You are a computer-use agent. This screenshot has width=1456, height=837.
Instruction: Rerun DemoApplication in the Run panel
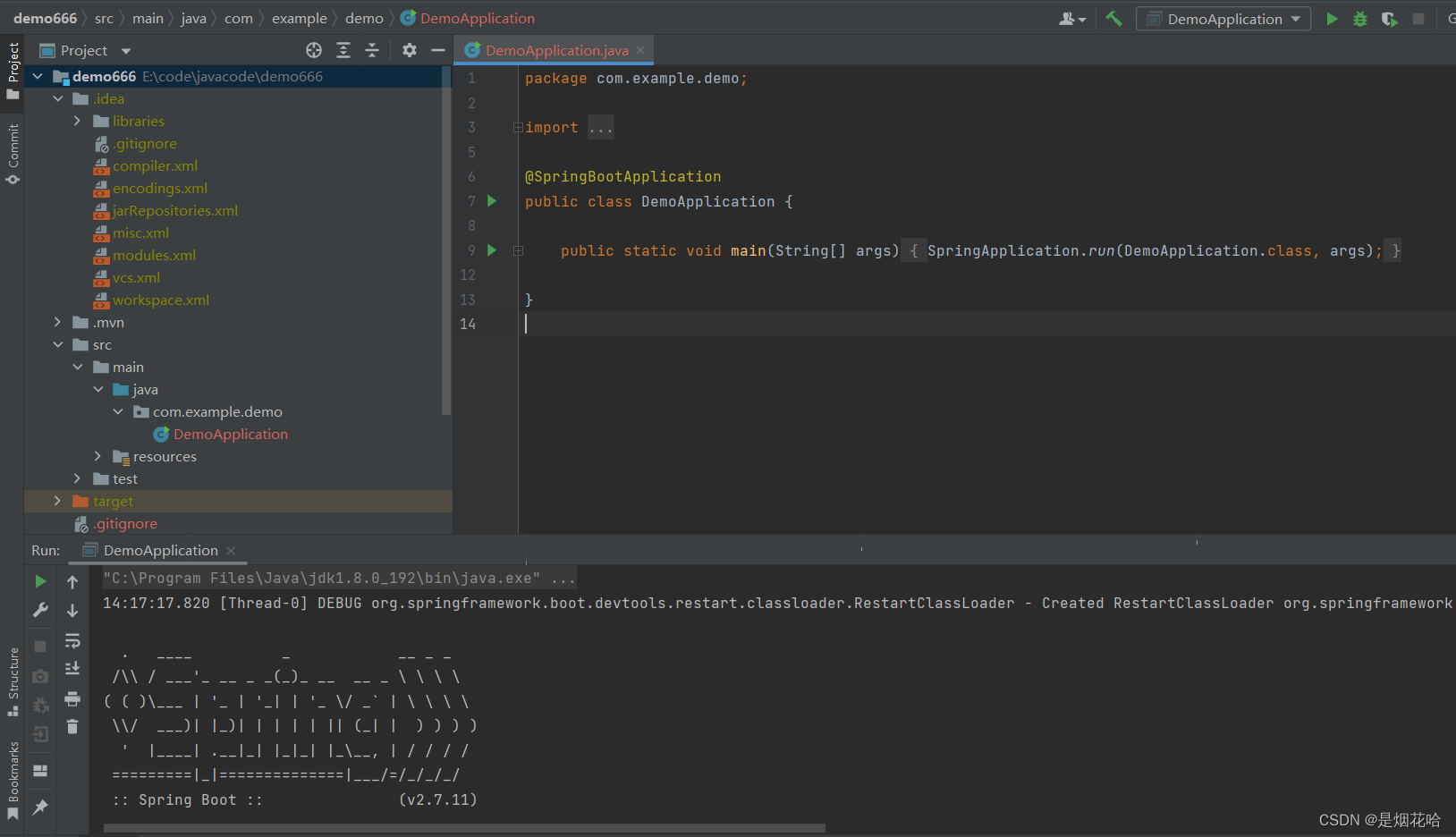(x=40, y=581)
